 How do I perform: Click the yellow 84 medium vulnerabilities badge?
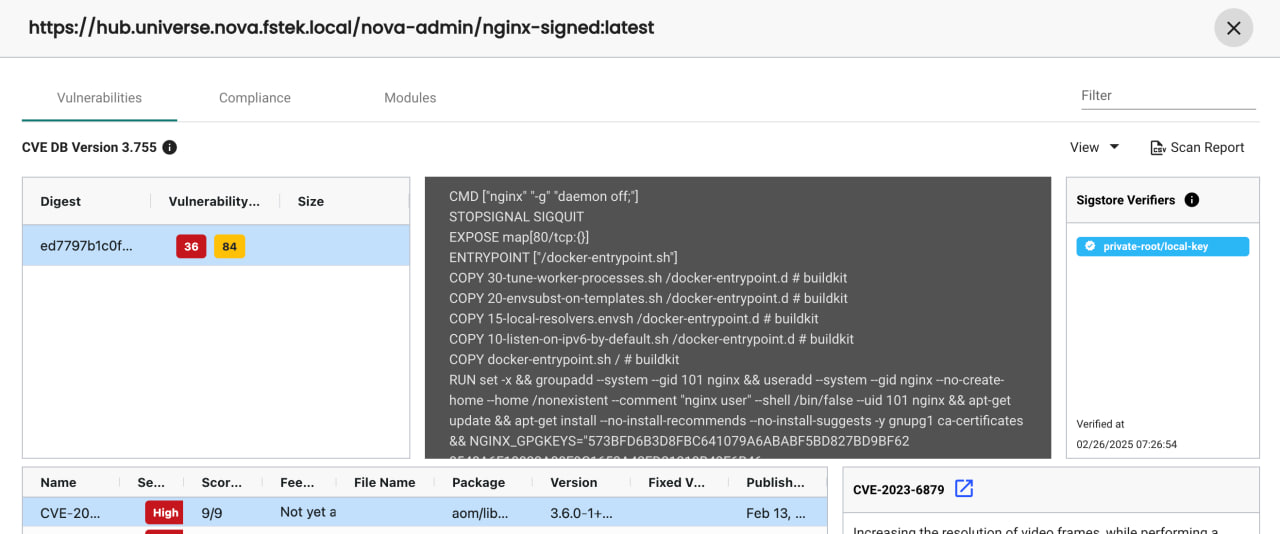coord(229,246)
